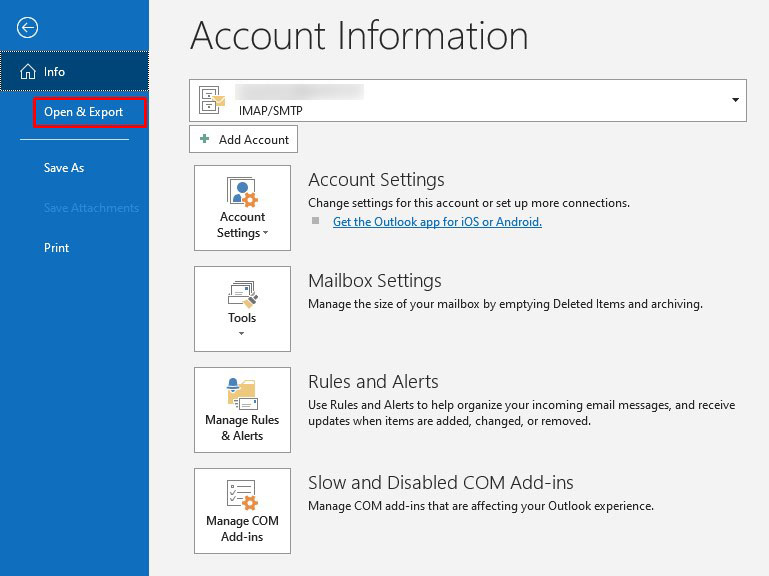Click the Manage Rules & Alerts button

pos(242,410)
